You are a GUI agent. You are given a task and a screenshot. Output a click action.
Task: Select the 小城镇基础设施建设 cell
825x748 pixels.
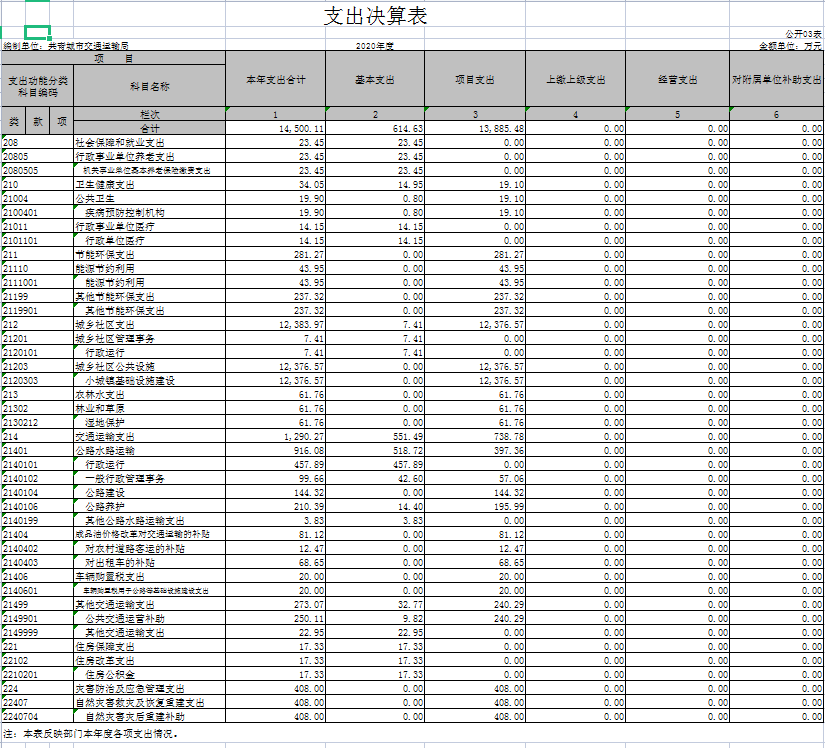pos(130,381)
